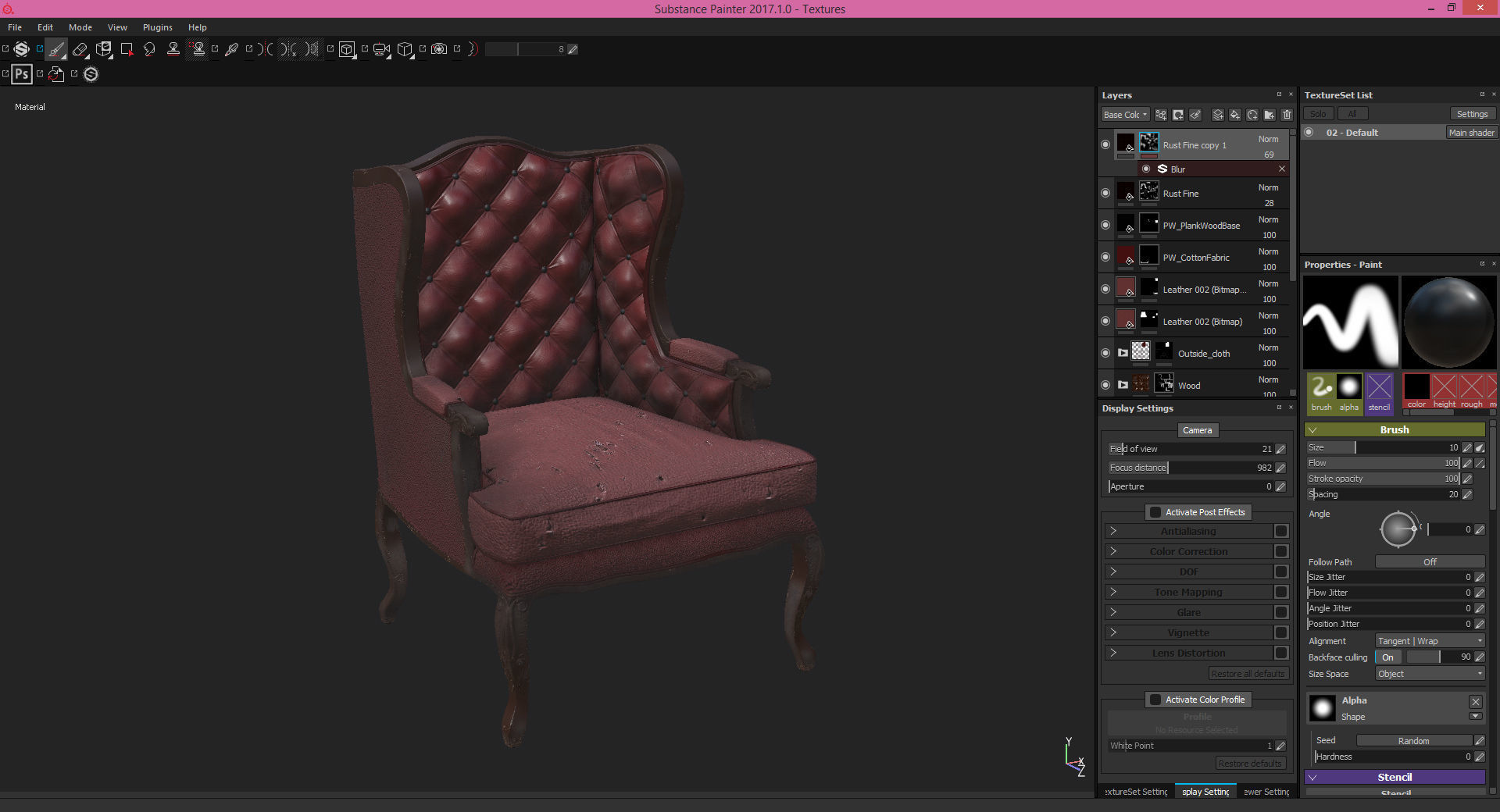The image size is (1500, 812).
Task: Select the Paint brush tool
Action: click(55, 50)
